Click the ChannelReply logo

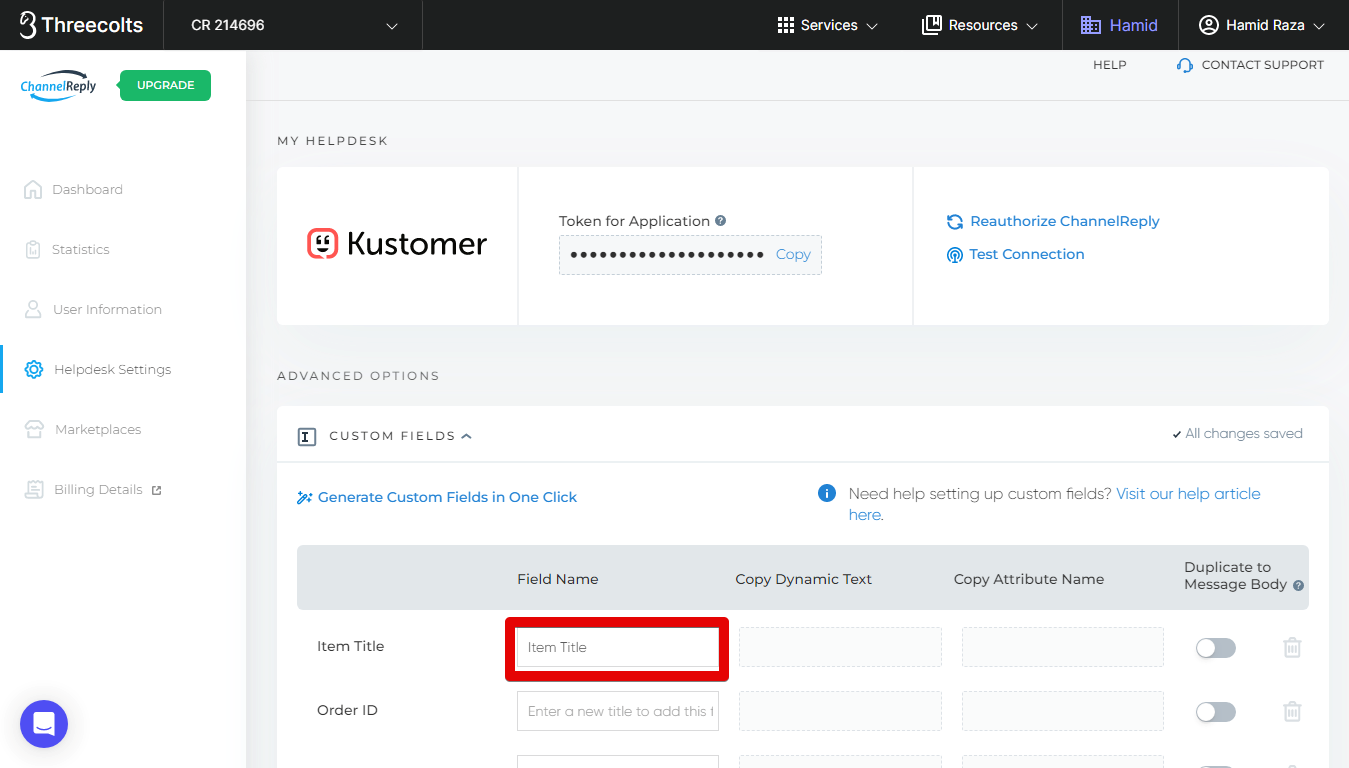pyautogui.click(x=59, y=85)
